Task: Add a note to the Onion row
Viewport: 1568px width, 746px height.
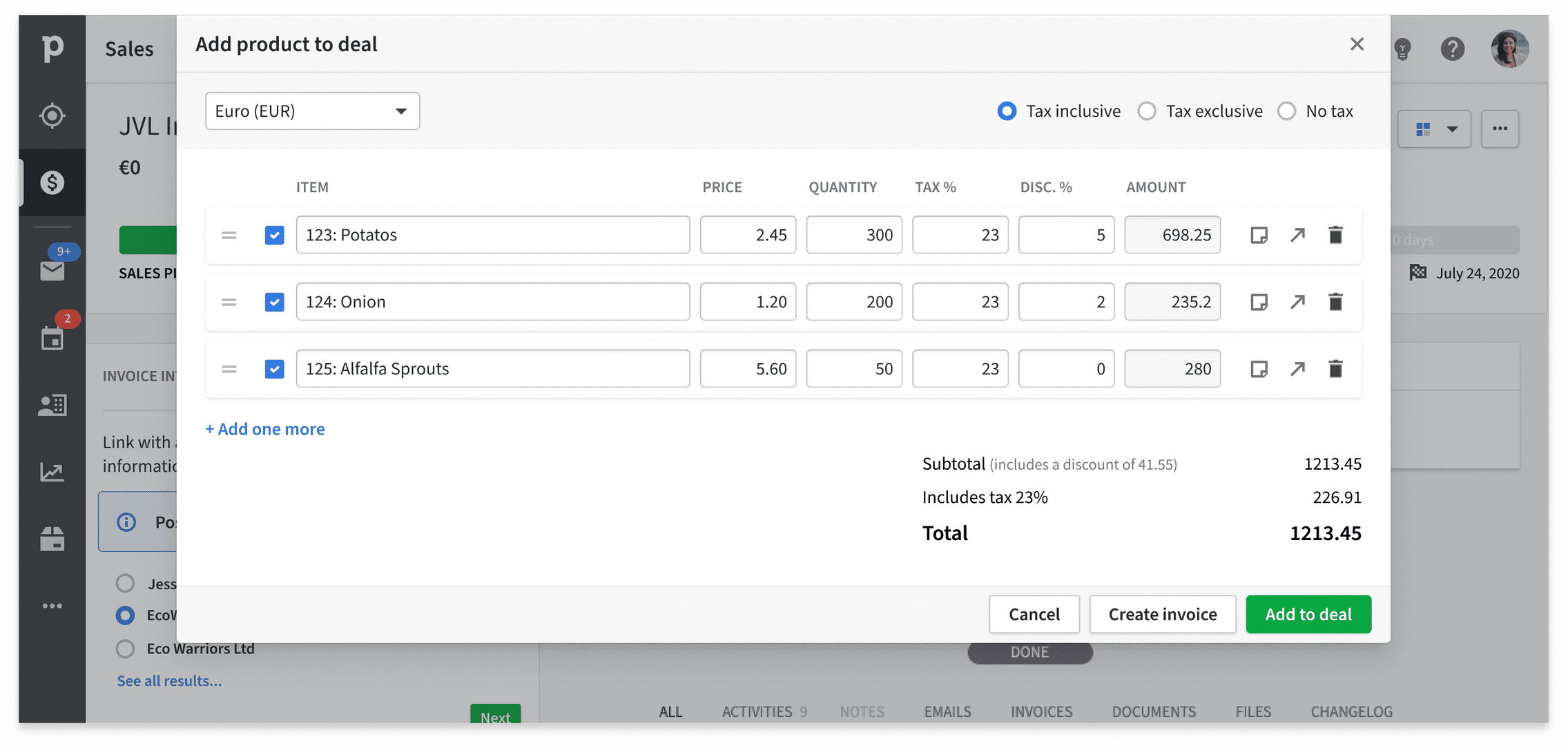Action: (x=1259, y=302)
